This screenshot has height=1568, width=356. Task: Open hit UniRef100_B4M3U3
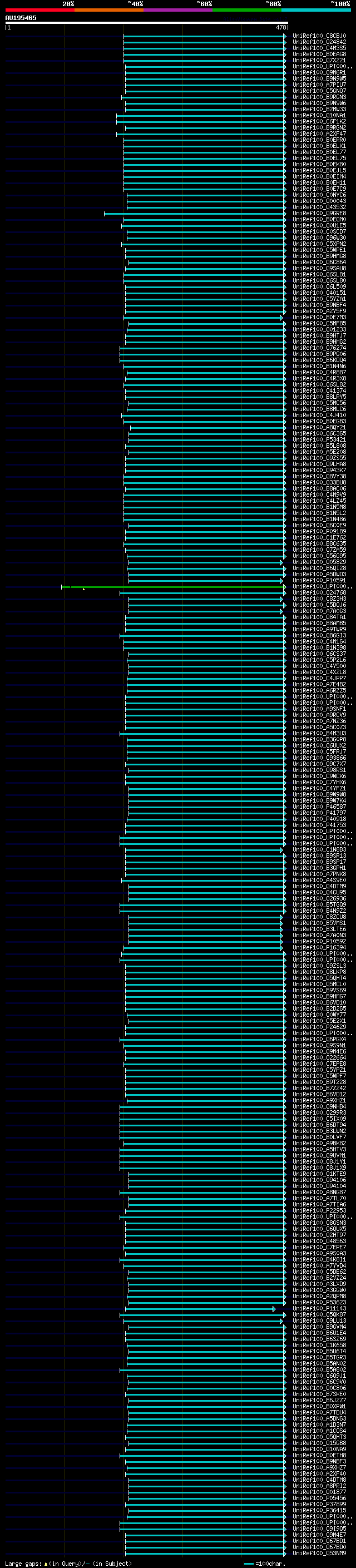(319, 734)
